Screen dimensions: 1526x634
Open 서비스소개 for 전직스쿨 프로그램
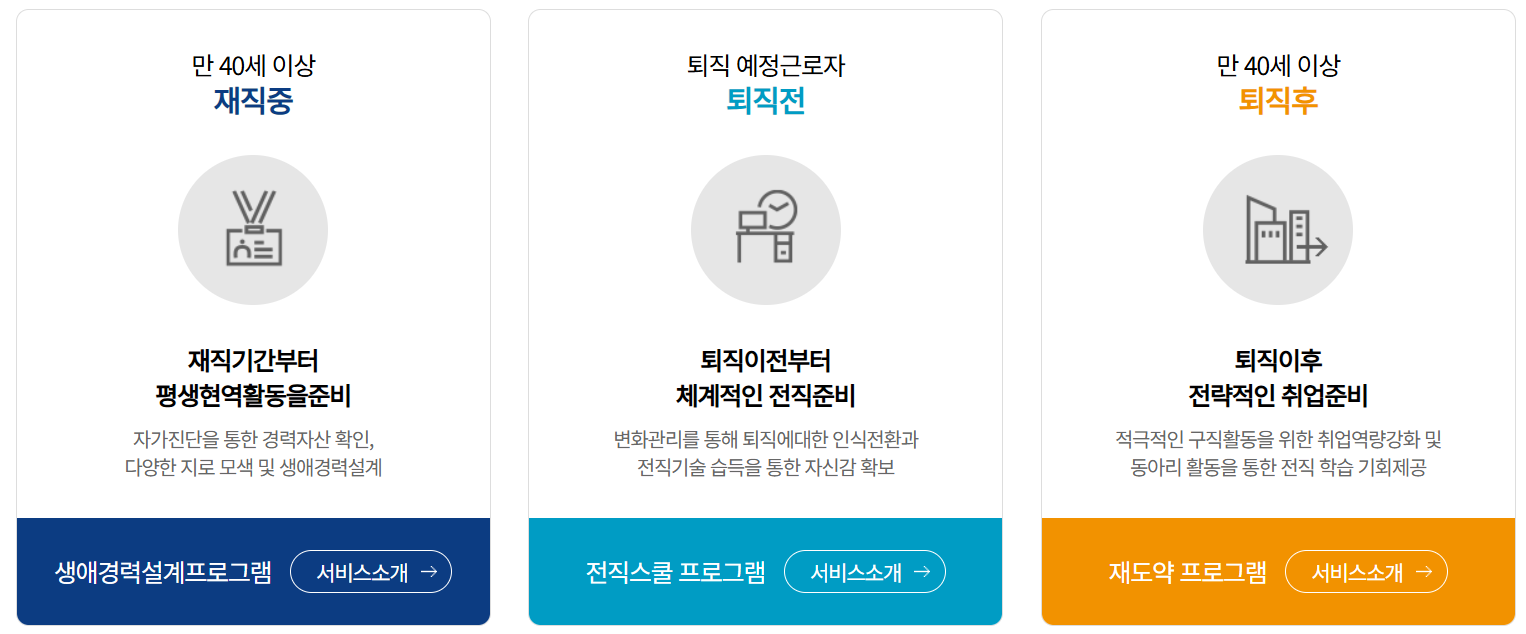865,572
